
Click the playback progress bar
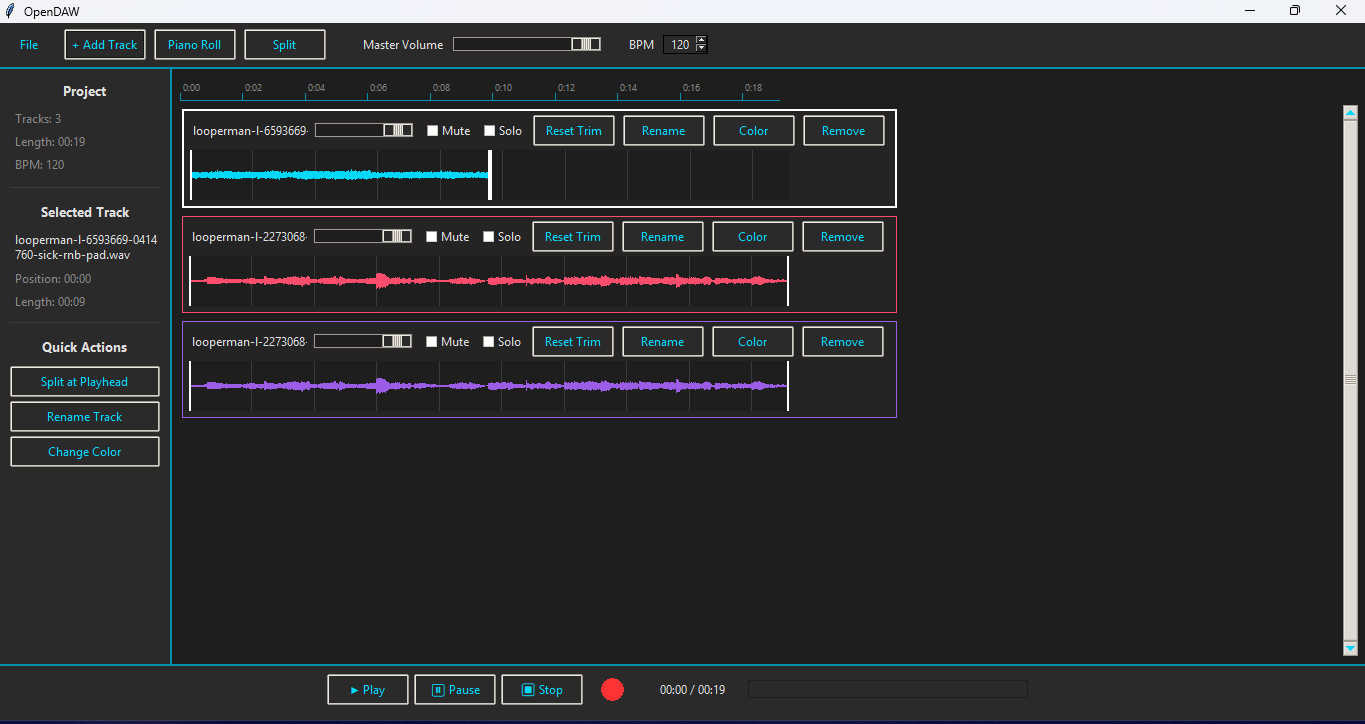[x=888, y=689]
